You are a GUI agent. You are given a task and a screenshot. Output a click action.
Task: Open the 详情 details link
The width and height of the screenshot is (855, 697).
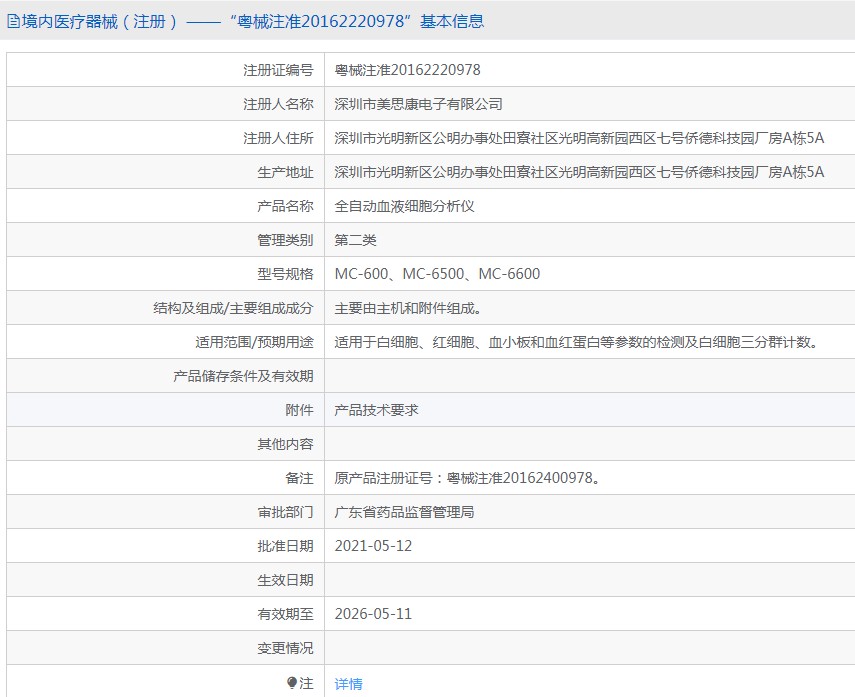[x=348, y=683]
